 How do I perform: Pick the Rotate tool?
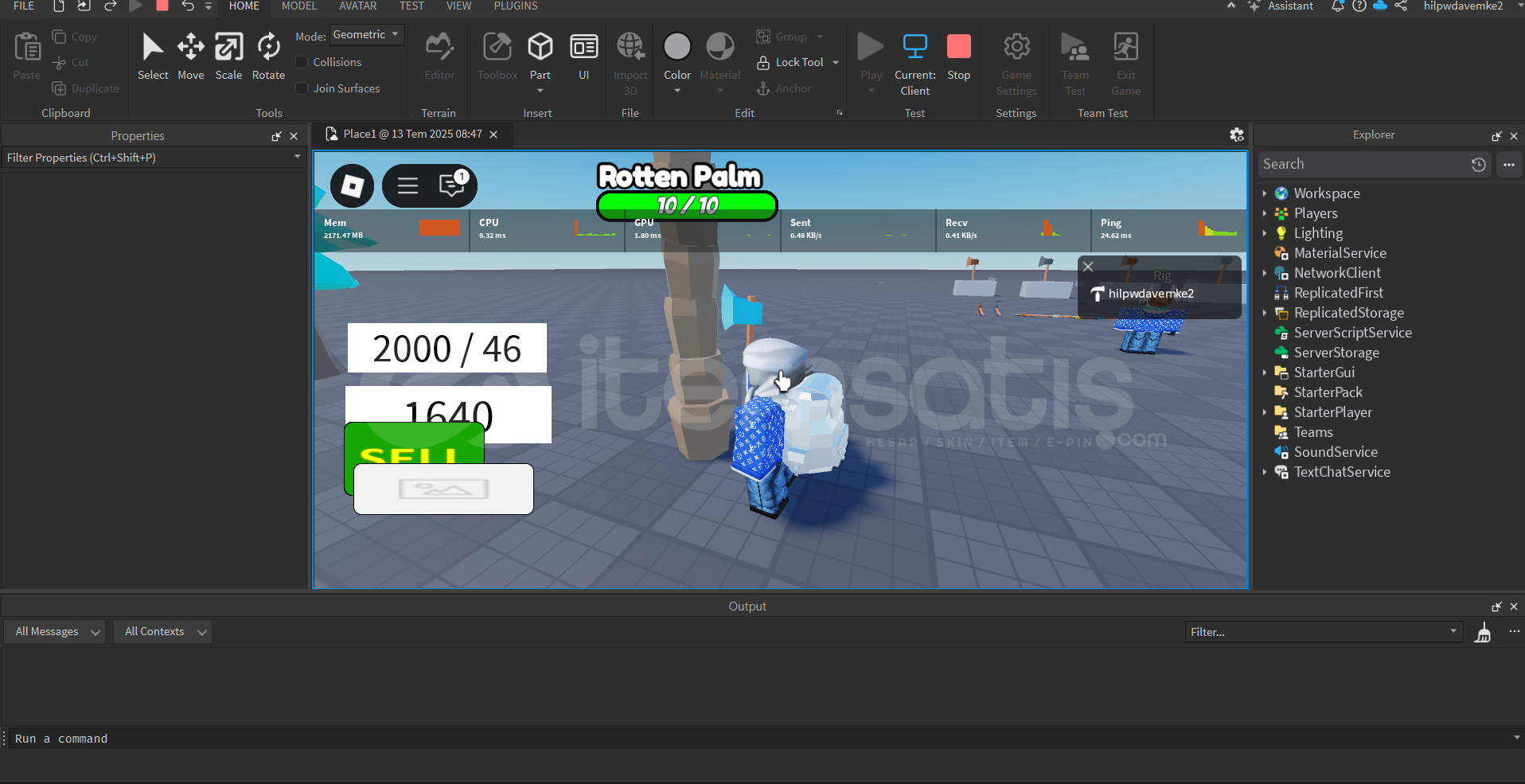(x=268, y=56)
